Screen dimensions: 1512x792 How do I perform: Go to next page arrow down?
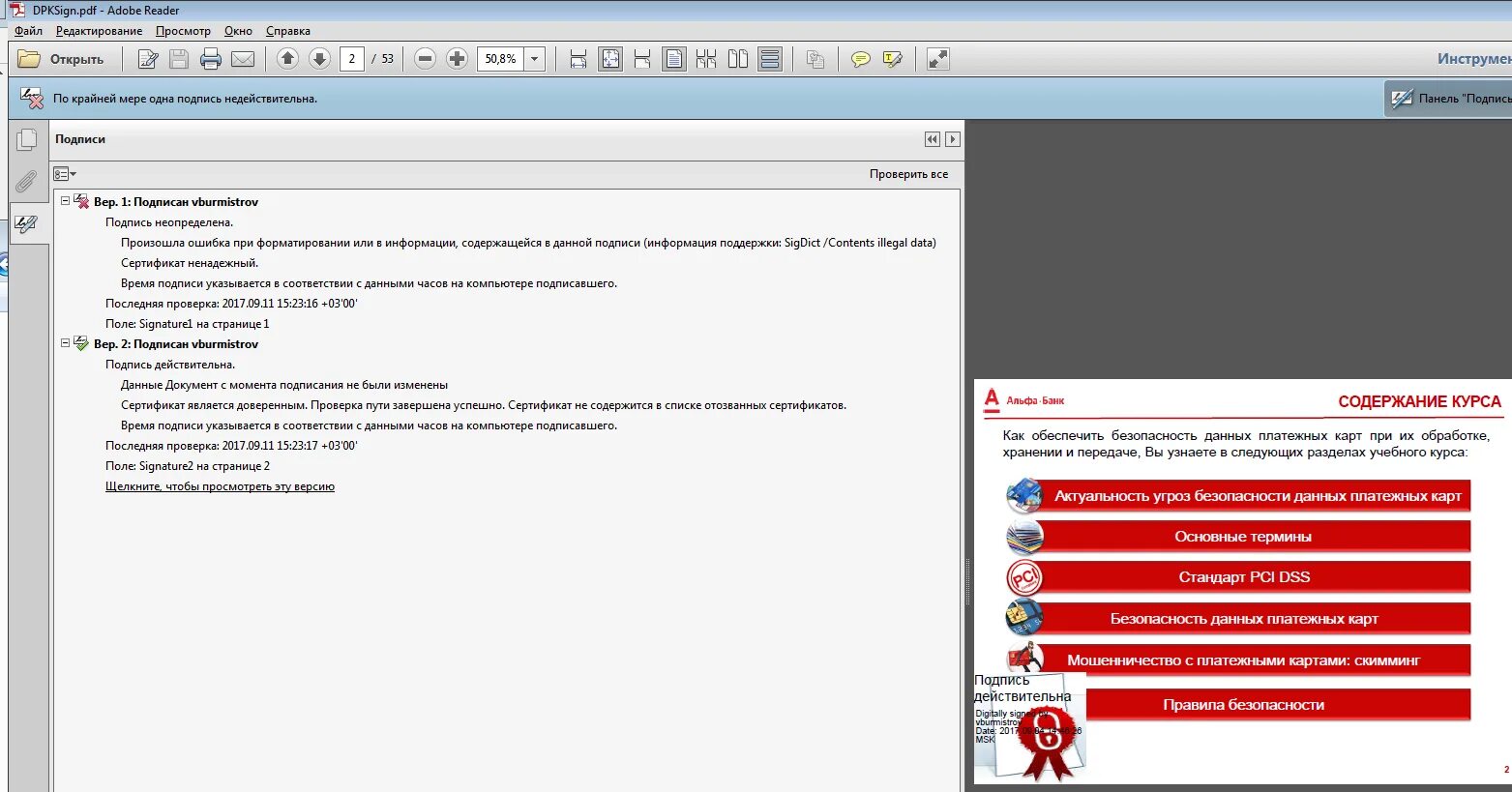320,59
